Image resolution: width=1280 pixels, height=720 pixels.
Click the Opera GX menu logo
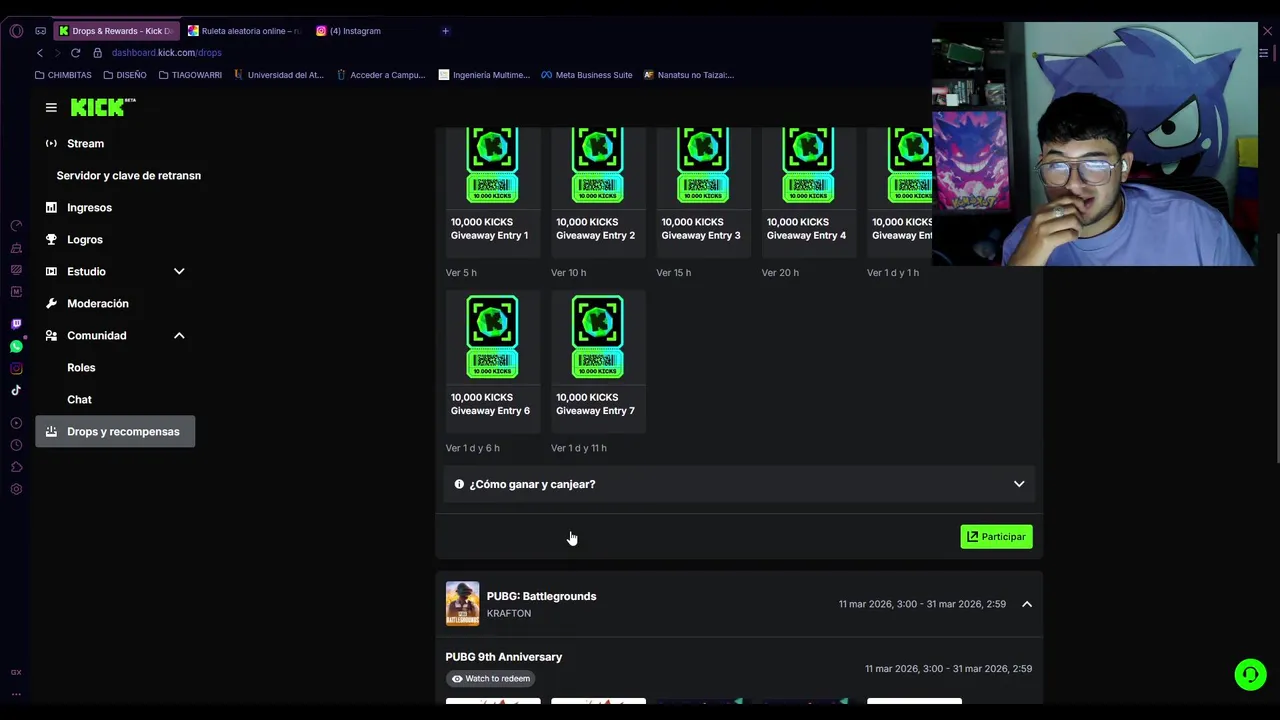[x=16, y=31]
